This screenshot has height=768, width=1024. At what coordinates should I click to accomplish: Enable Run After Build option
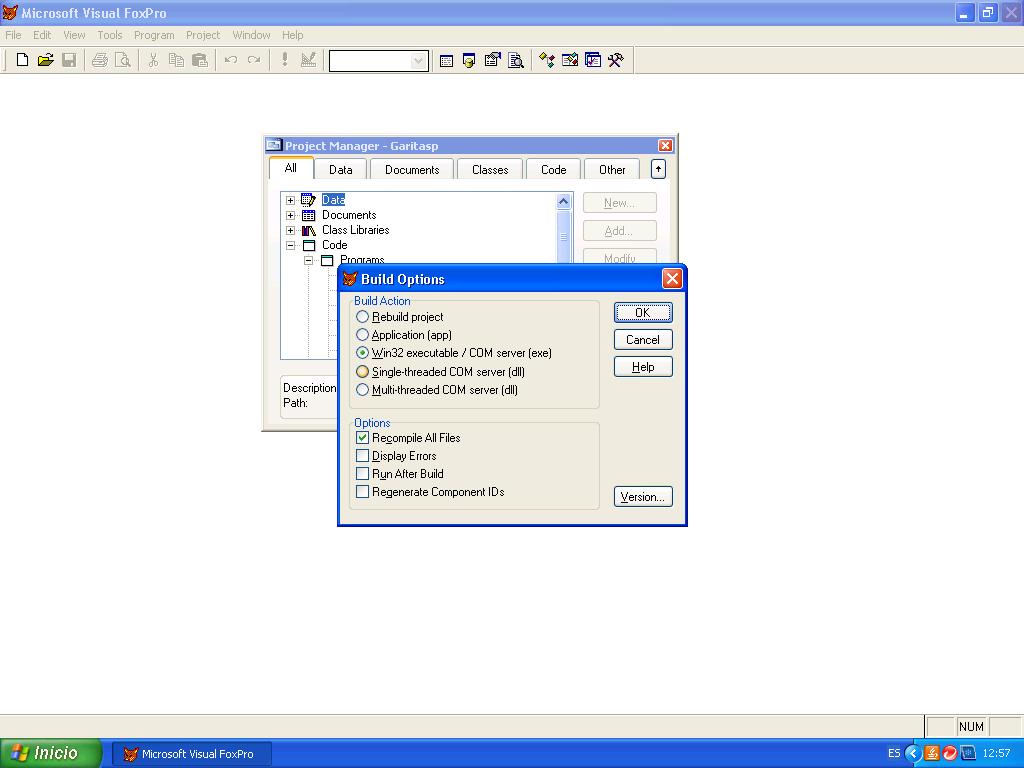tap(362, 473)
